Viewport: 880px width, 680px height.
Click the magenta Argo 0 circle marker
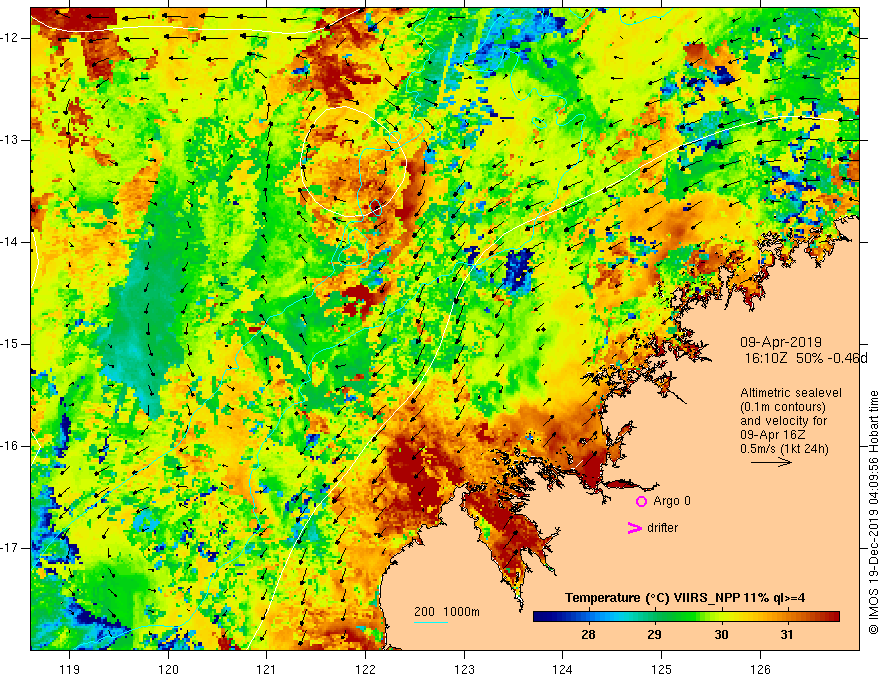click(x=641, y=502)
